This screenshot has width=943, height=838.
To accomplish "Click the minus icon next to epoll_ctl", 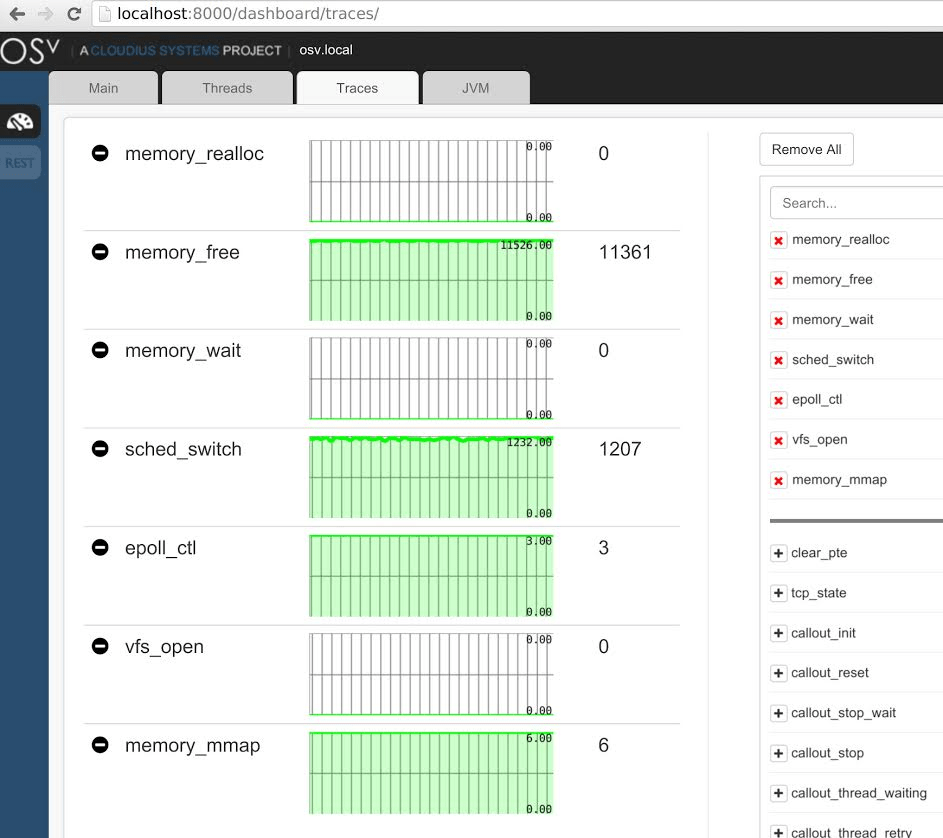I will click(100, 547).
